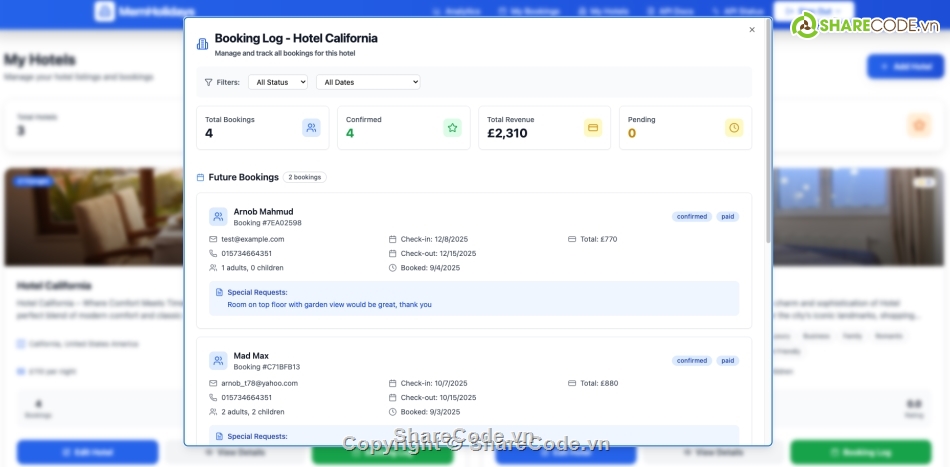This screenshot has width=950, height=467.
Task: Click Arnob Mahmud's guest avatar icon
Action: (x=218, y=216)
